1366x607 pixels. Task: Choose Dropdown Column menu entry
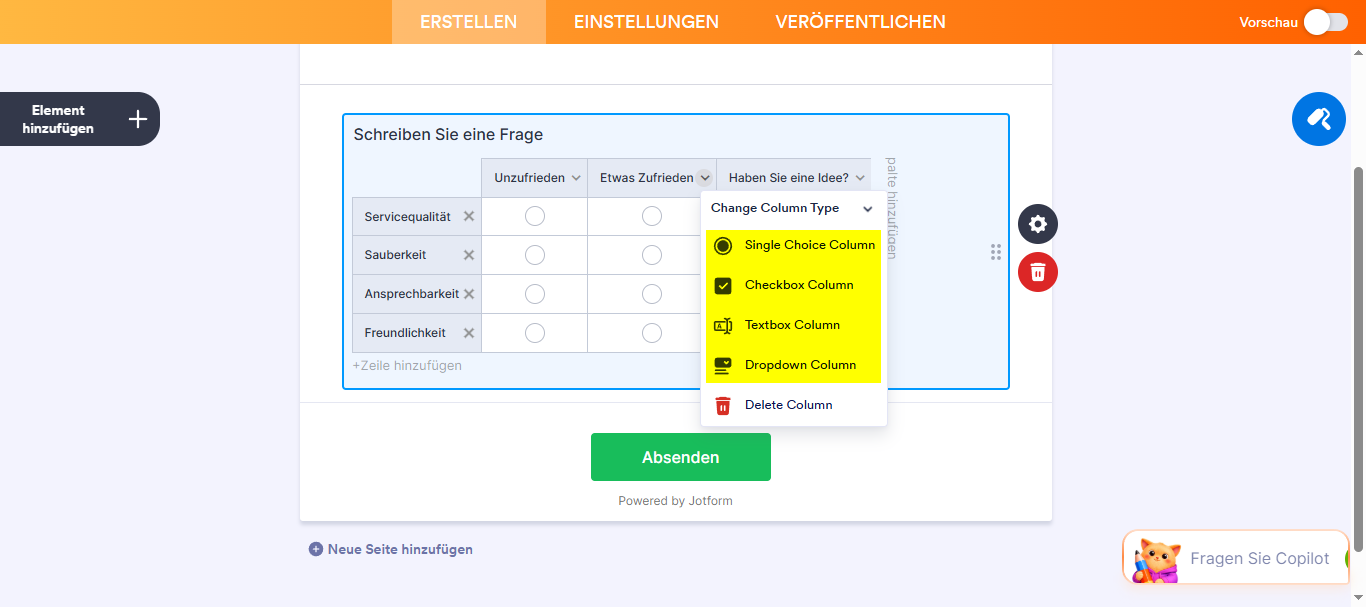[x=794, y=365]
